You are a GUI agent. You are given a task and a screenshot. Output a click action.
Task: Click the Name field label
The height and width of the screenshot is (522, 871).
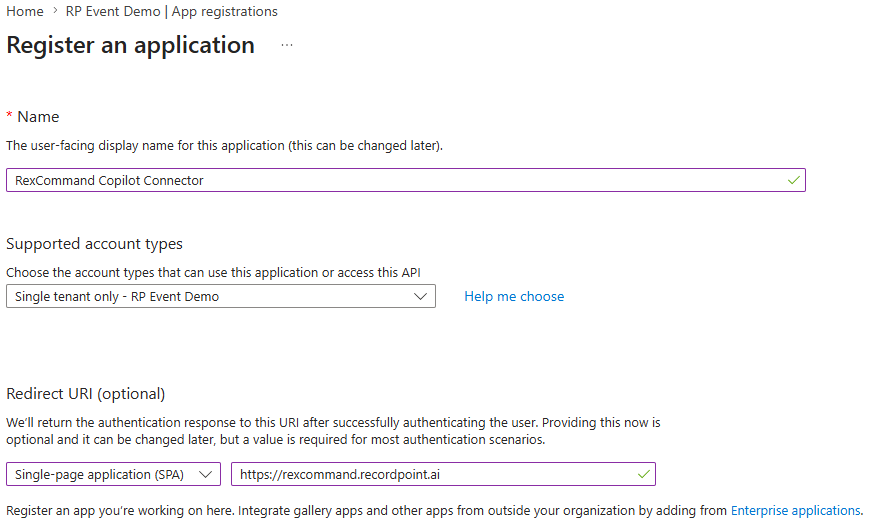pos(38,117)
